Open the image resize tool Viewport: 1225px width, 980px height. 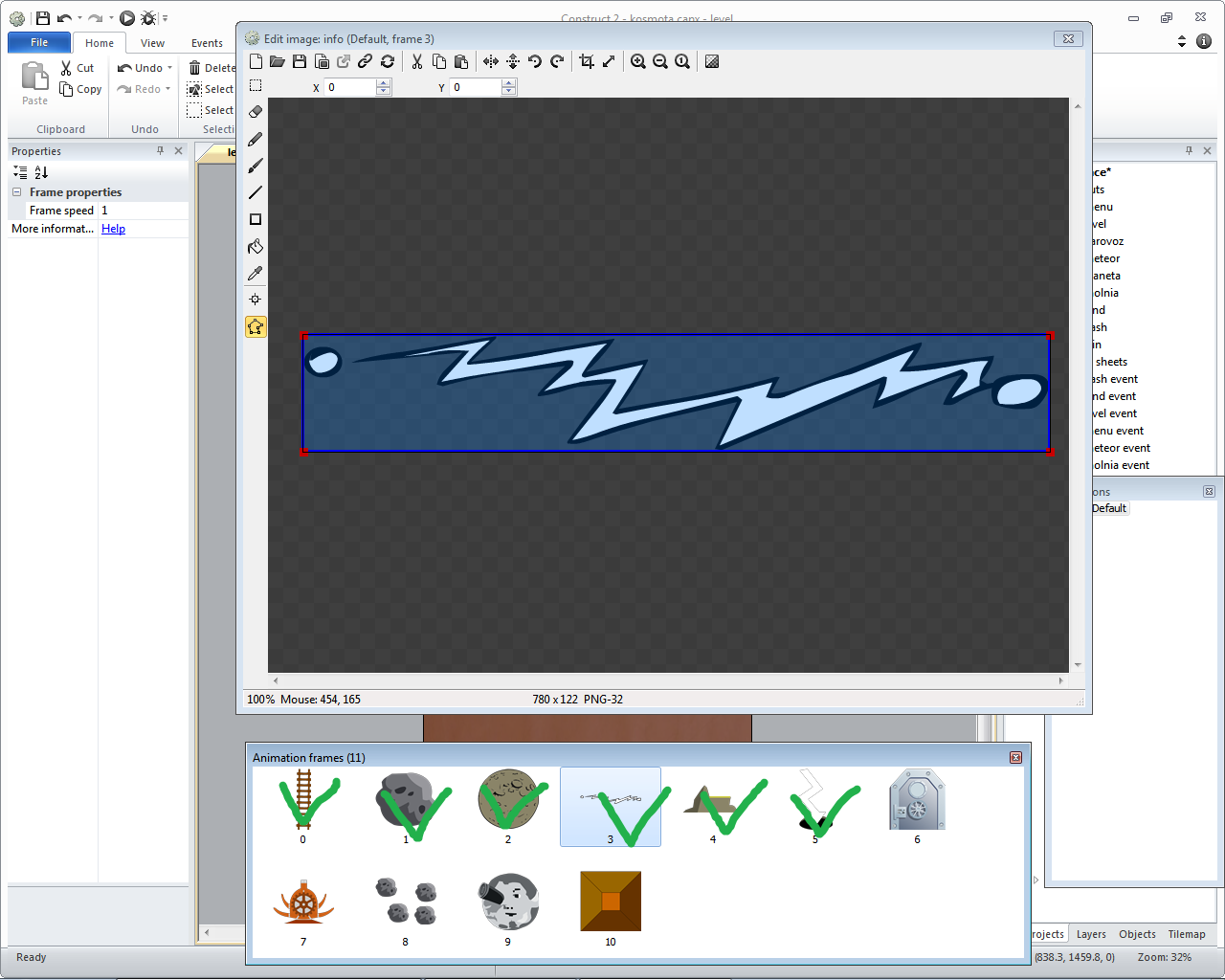(x=609, y=61)
